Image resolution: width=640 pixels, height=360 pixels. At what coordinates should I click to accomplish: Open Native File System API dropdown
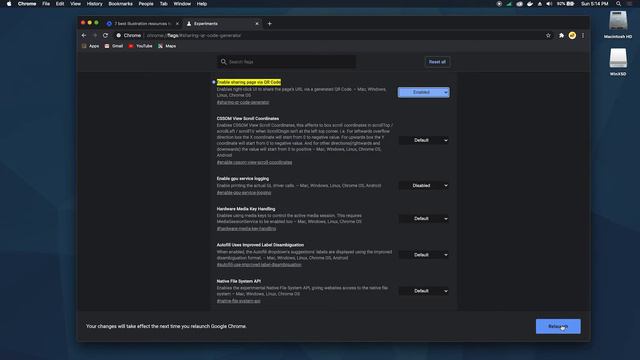click(x=424, y=291)
